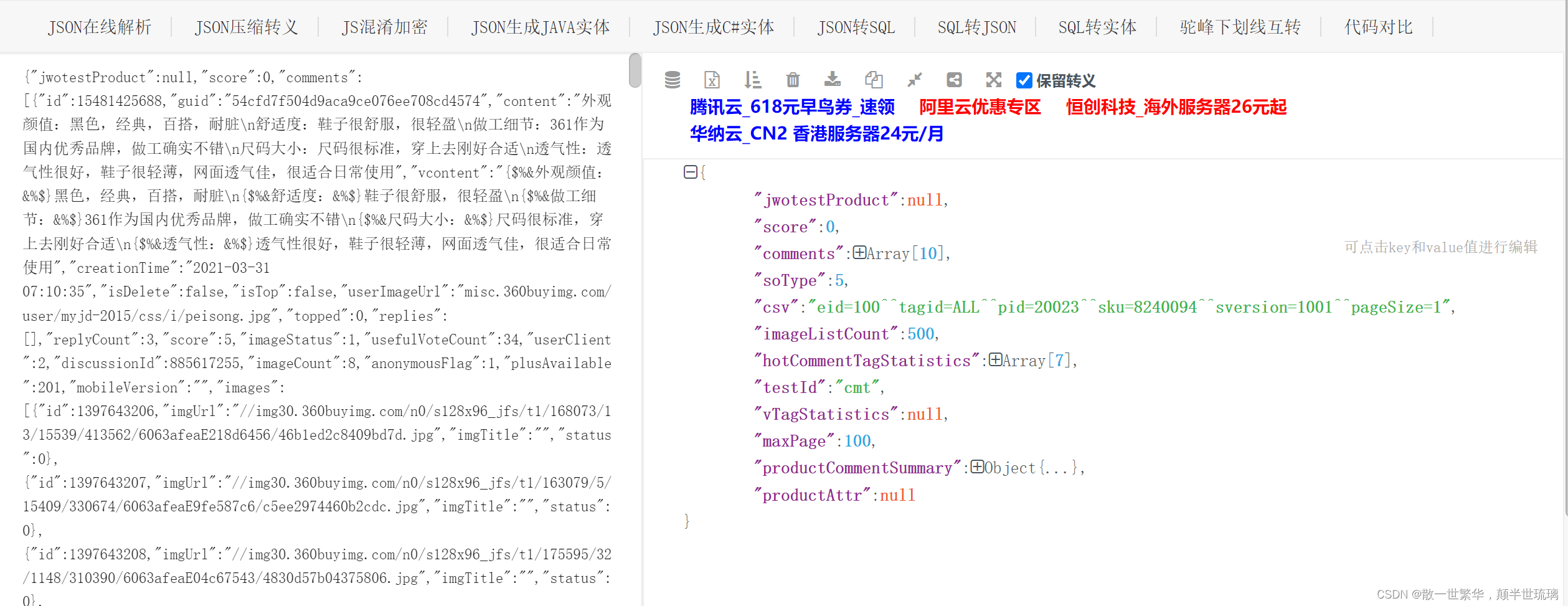Screen dimensions: 1568x606
Task: Click the compress arrows icon
Action: click(x=914, y=80)
